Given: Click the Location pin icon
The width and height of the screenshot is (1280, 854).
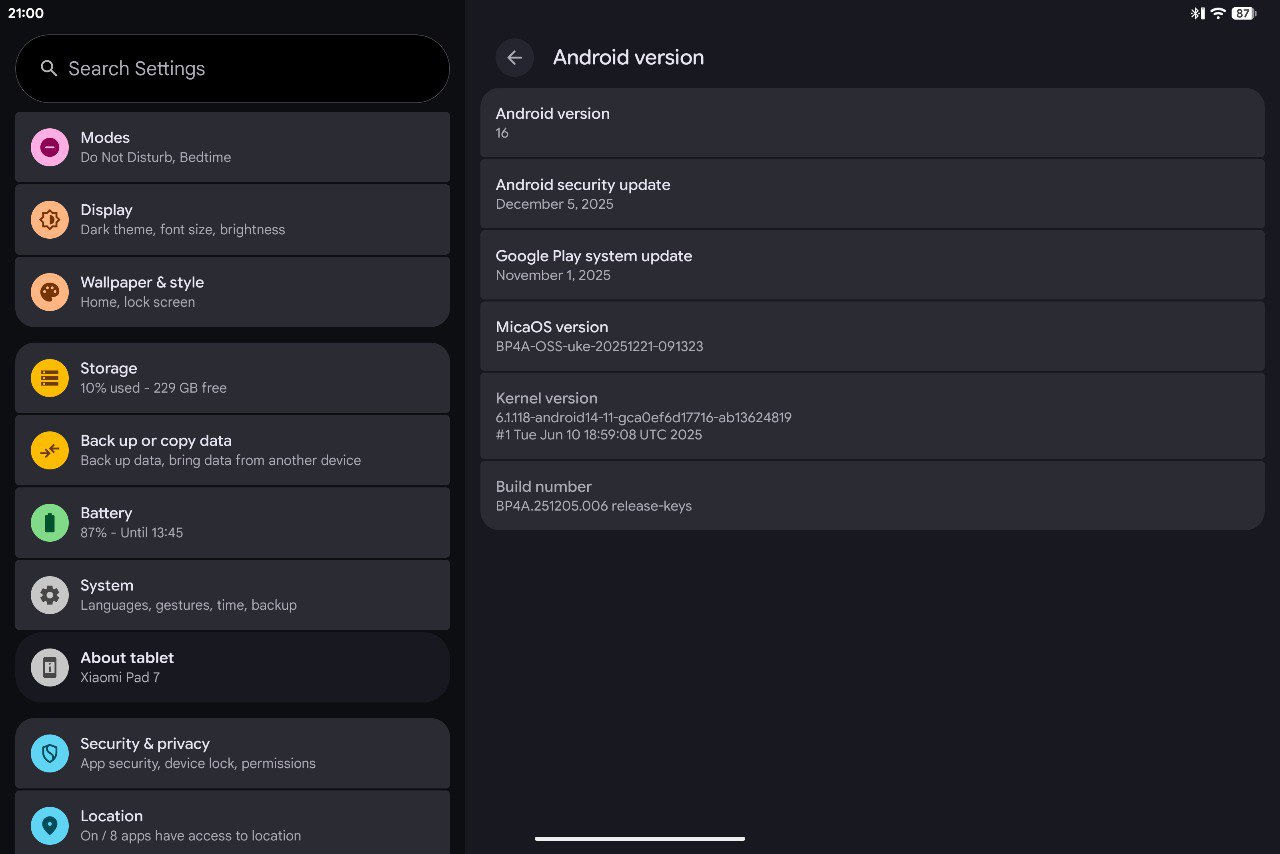Looking at the screenshot, I should [49, 825].
